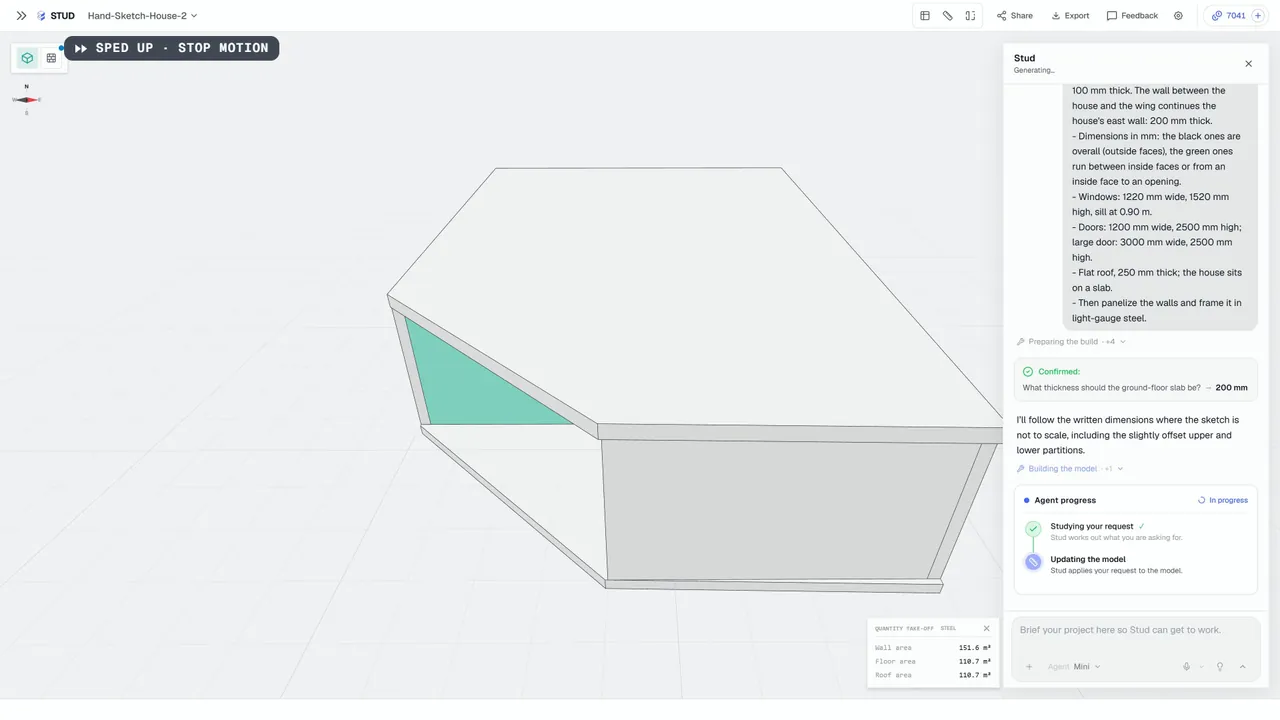The width and height of the screenshot is (1280, 720).
Task: Click the STEEL label in take-off panel
Action: 948,629
